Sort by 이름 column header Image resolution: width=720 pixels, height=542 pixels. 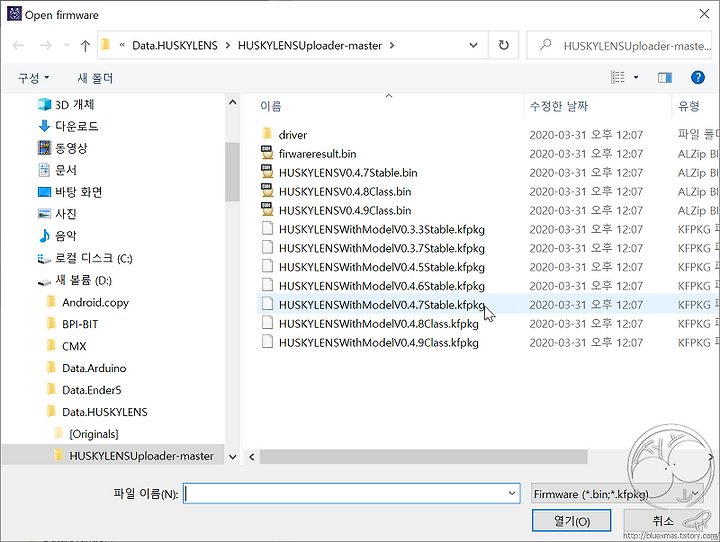271,106
